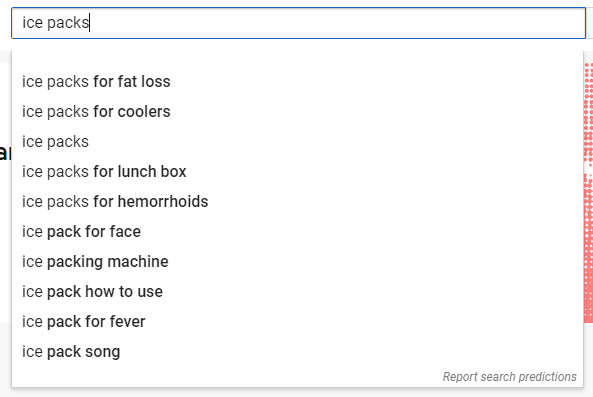The width and height of the screenshot is (593, 397).
Task: Choose 'ice packs for hemorrhoids' suggestion
Action: point(297,202)
